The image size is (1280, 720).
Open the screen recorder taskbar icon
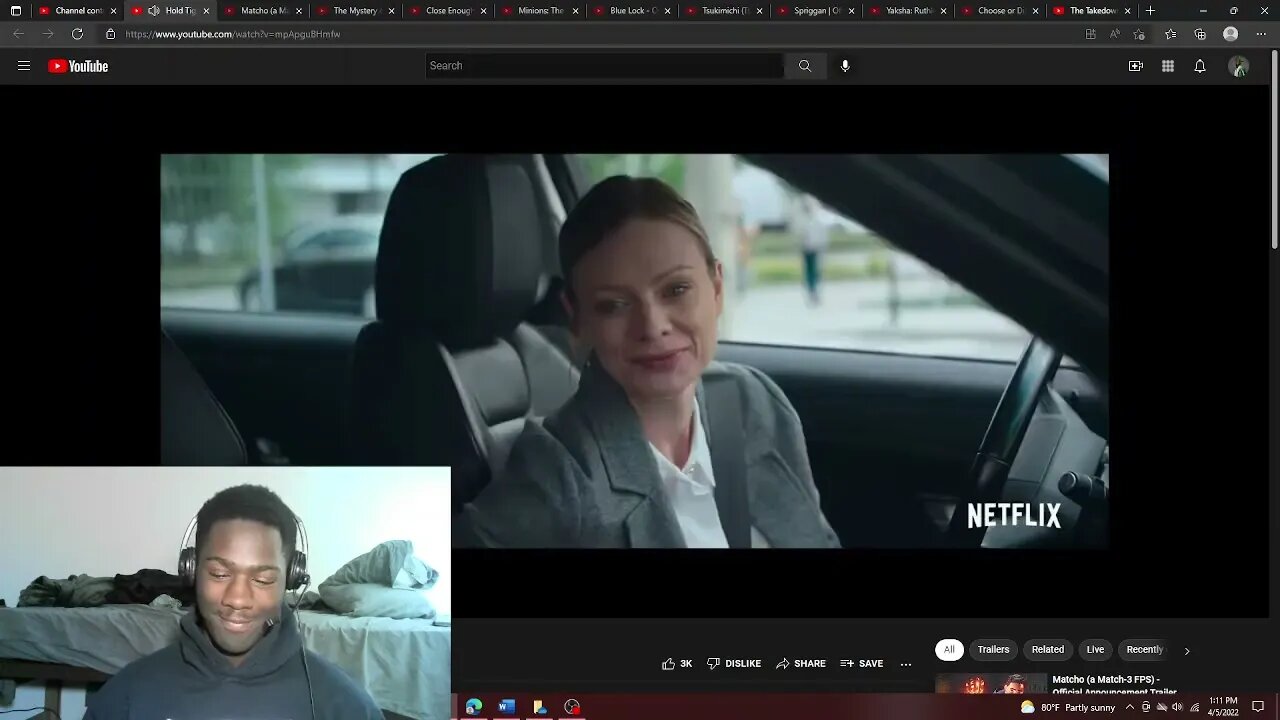pos(572,707)
